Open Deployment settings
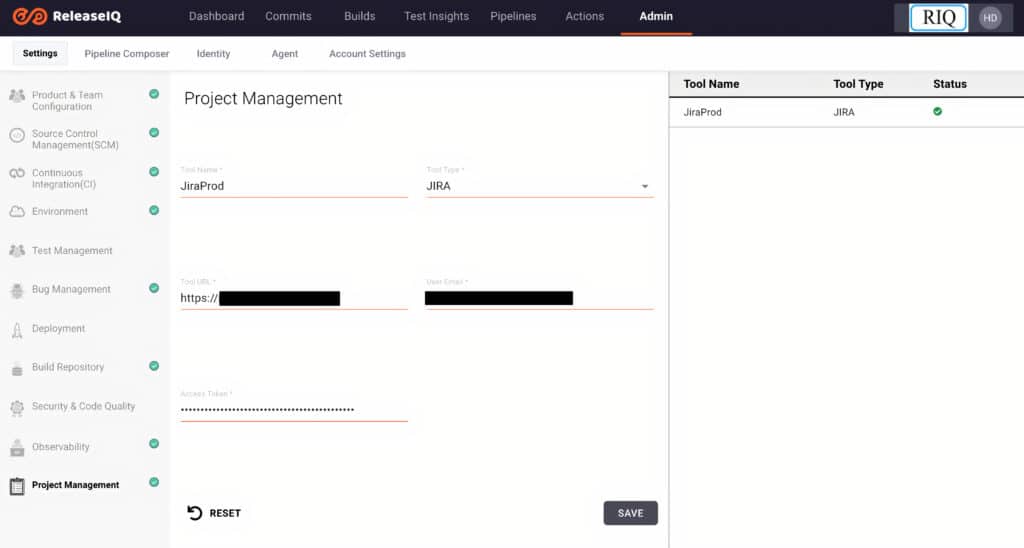This screenshot has width=1024, height=548. pyautogui.click(x=58, y=329)
